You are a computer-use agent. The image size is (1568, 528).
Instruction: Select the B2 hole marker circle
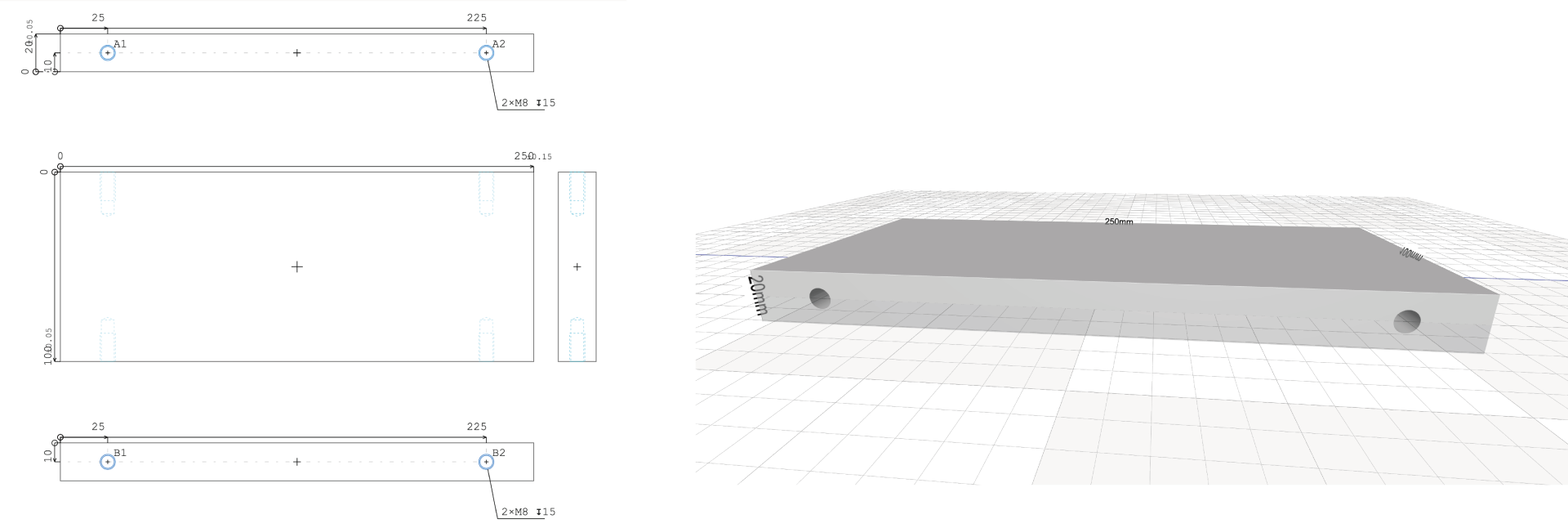coord(486,462)
